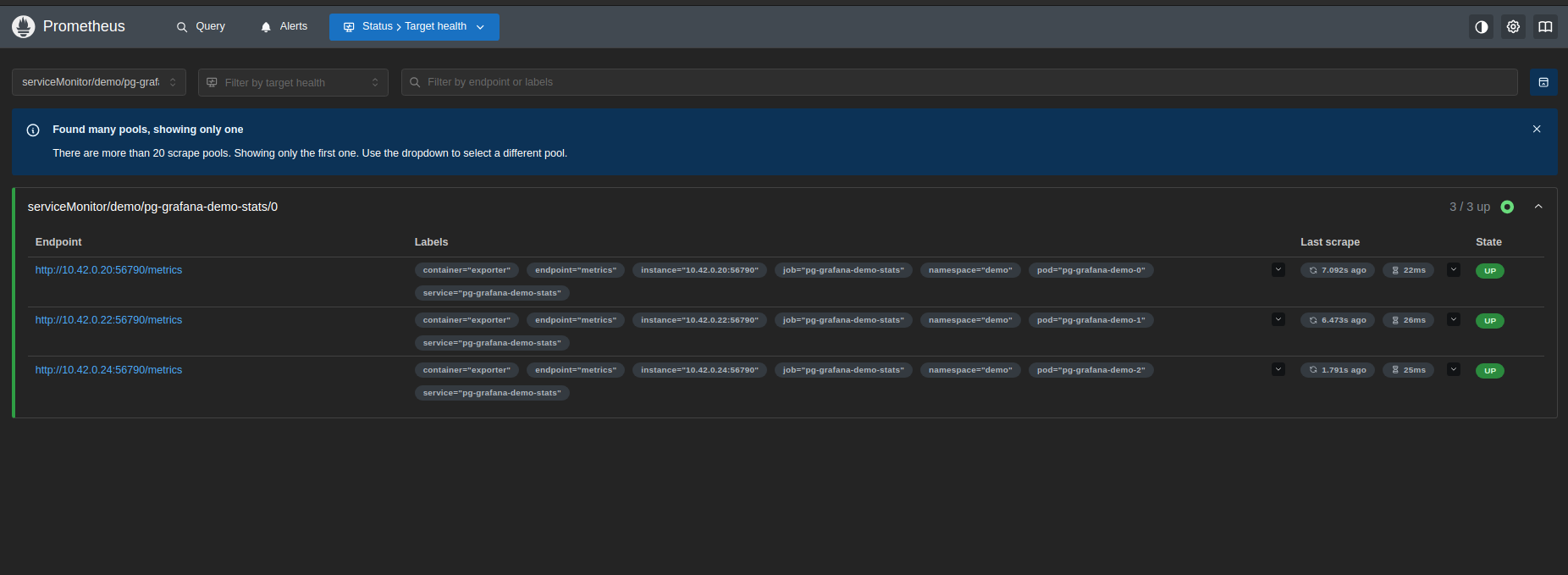Click the instance="10.42.0.24:56790" label

(x=699, y=370)
